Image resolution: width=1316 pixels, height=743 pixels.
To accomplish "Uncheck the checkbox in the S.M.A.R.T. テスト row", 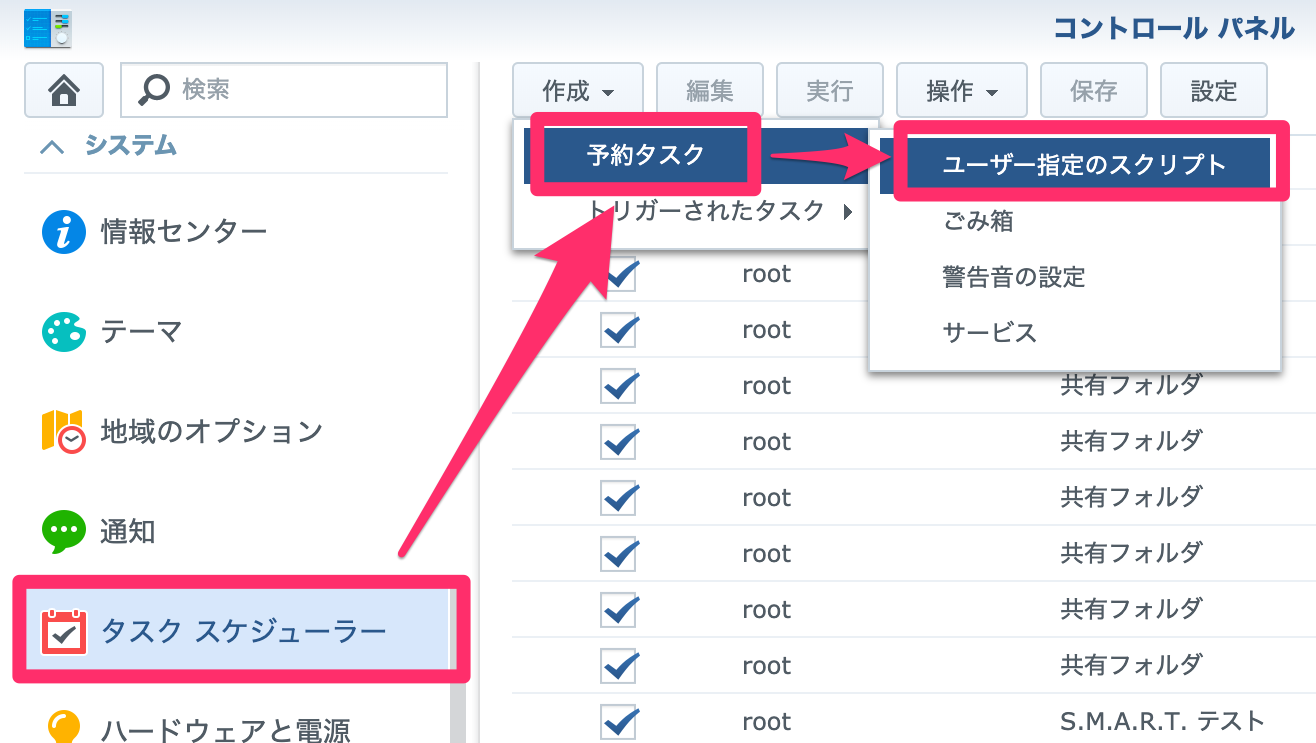I will click(x=619, y=721).
